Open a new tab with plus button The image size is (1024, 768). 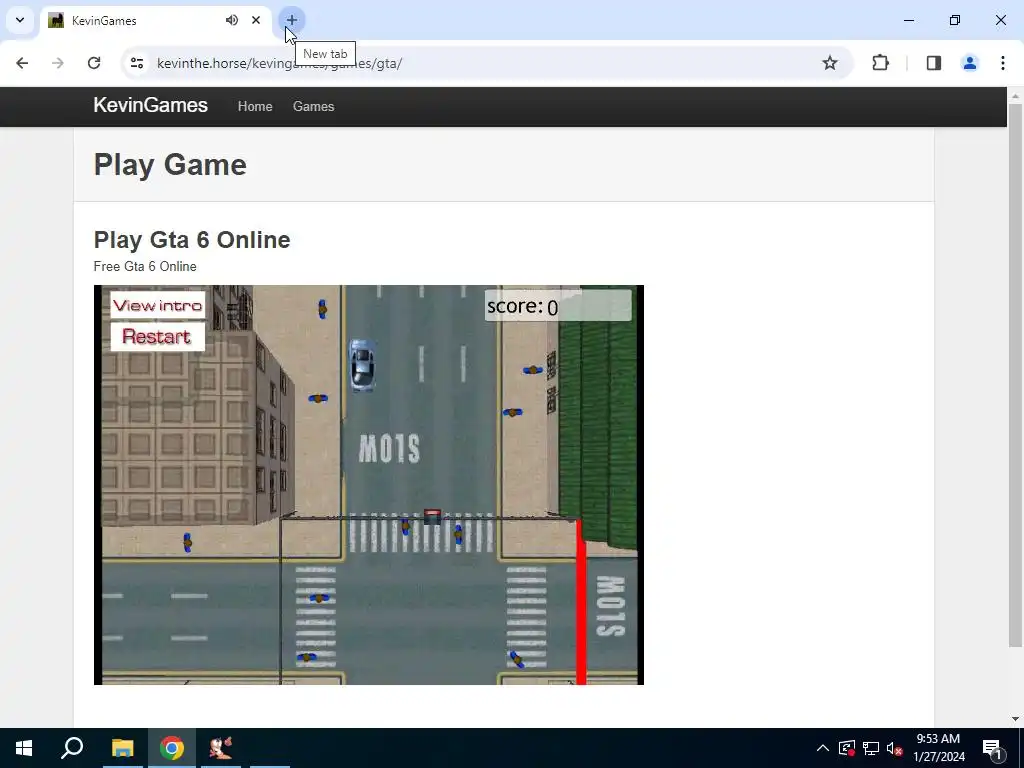(291, 20)
